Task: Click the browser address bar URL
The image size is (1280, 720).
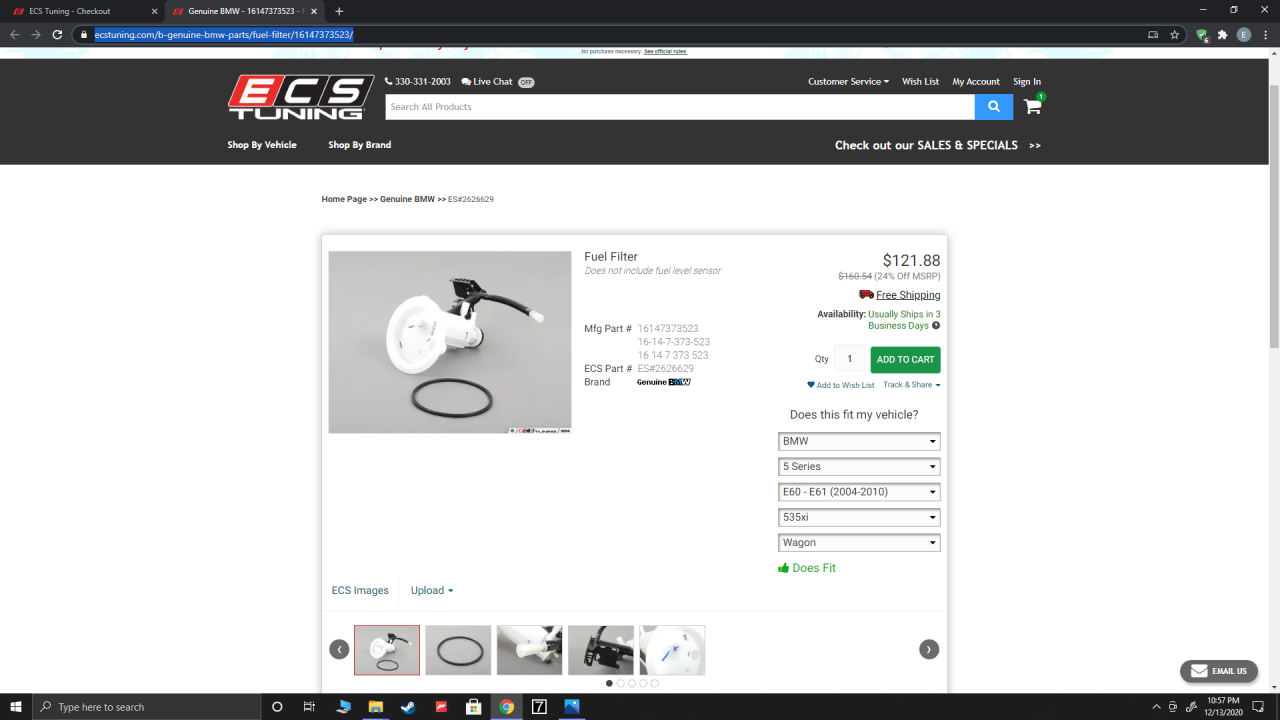Action: pyautogui.click(x=224, y=34)
